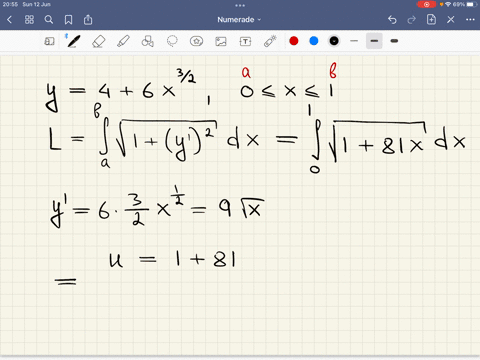Open the more options ellipsis menu
This screenshot has height=360, width=480.
tap(470, 20)
